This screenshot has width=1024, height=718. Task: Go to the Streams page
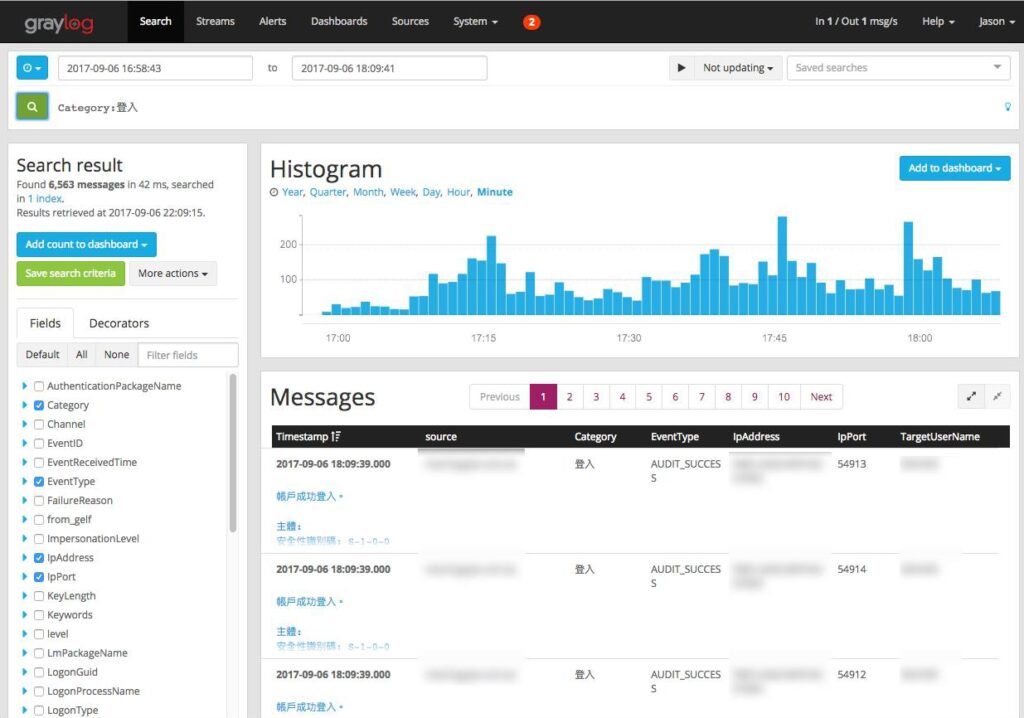(x=215, y=22)
